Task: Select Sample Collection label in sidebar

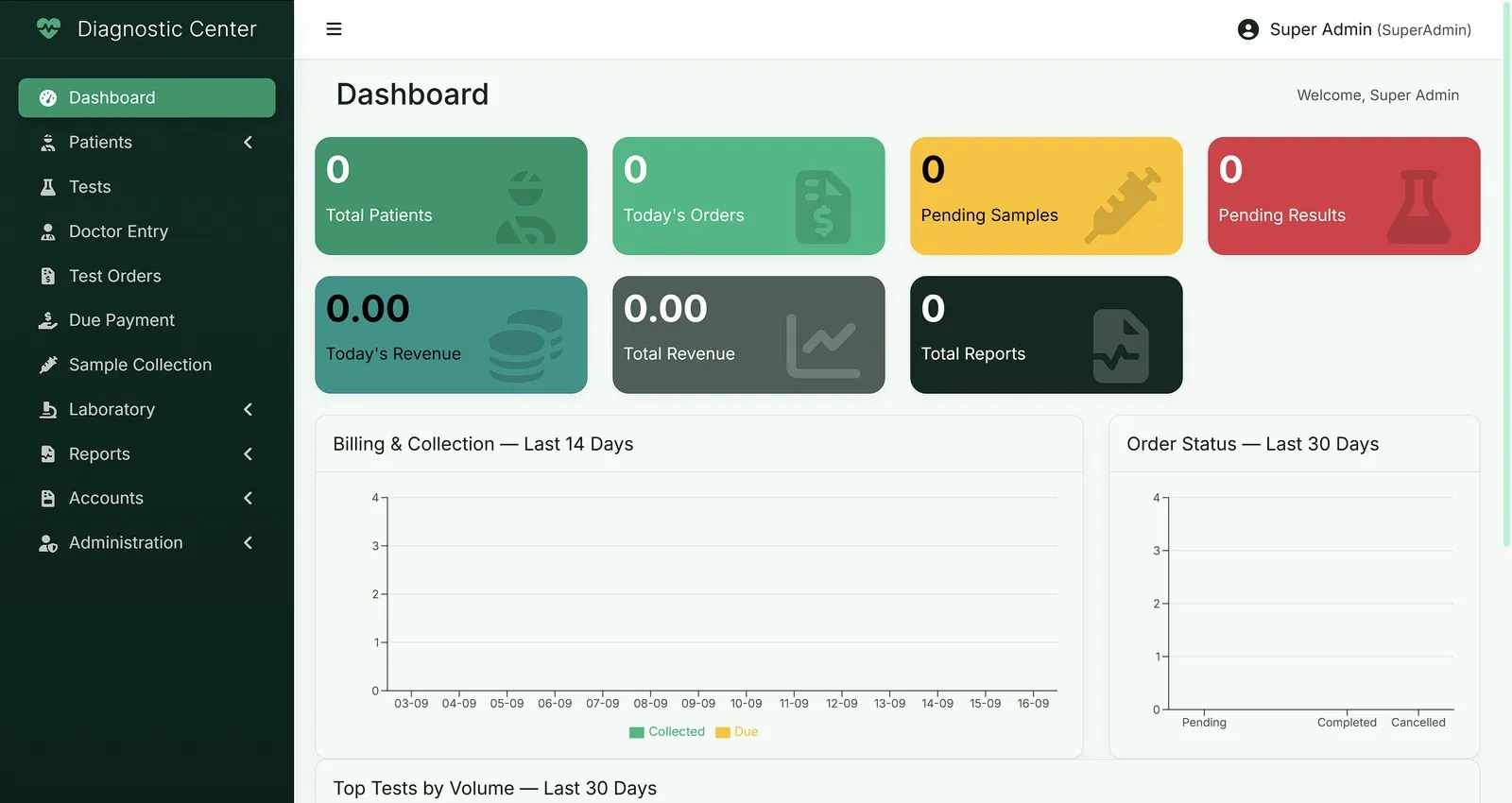Action: point(140,365)
